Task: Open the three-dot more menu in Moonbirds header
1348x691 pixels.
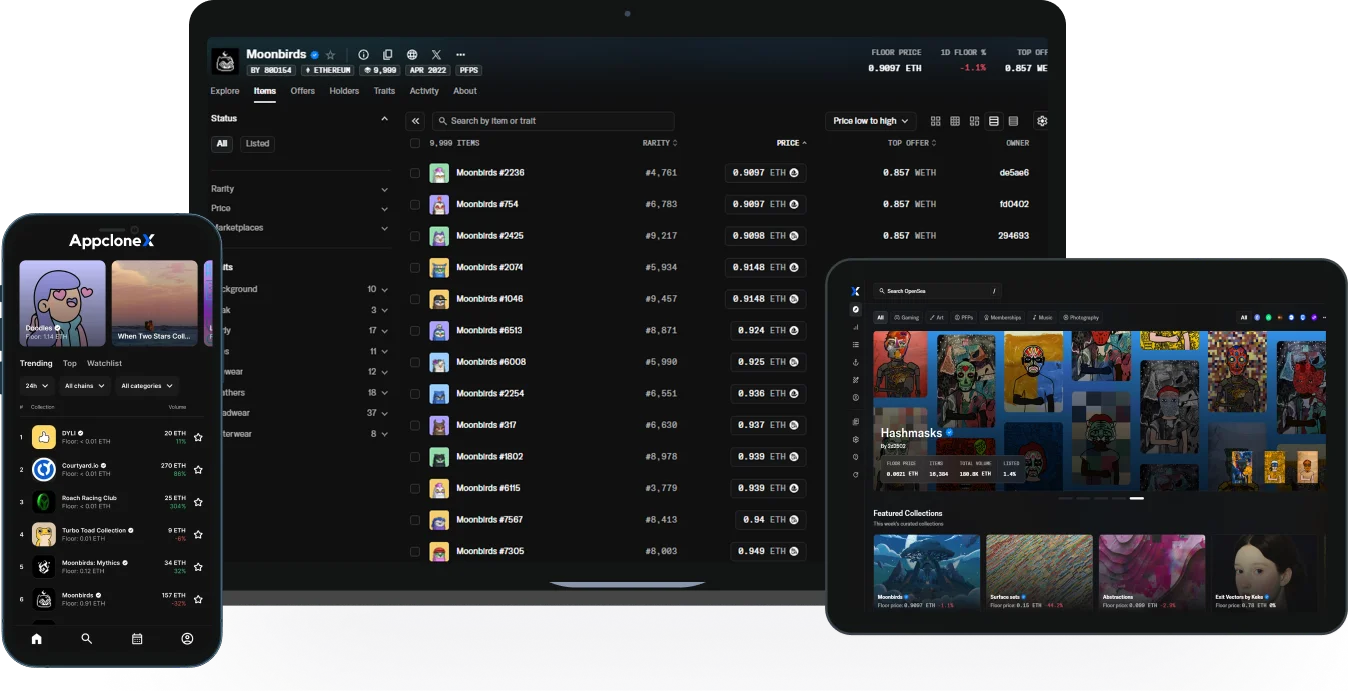Action: pos(460,55)
